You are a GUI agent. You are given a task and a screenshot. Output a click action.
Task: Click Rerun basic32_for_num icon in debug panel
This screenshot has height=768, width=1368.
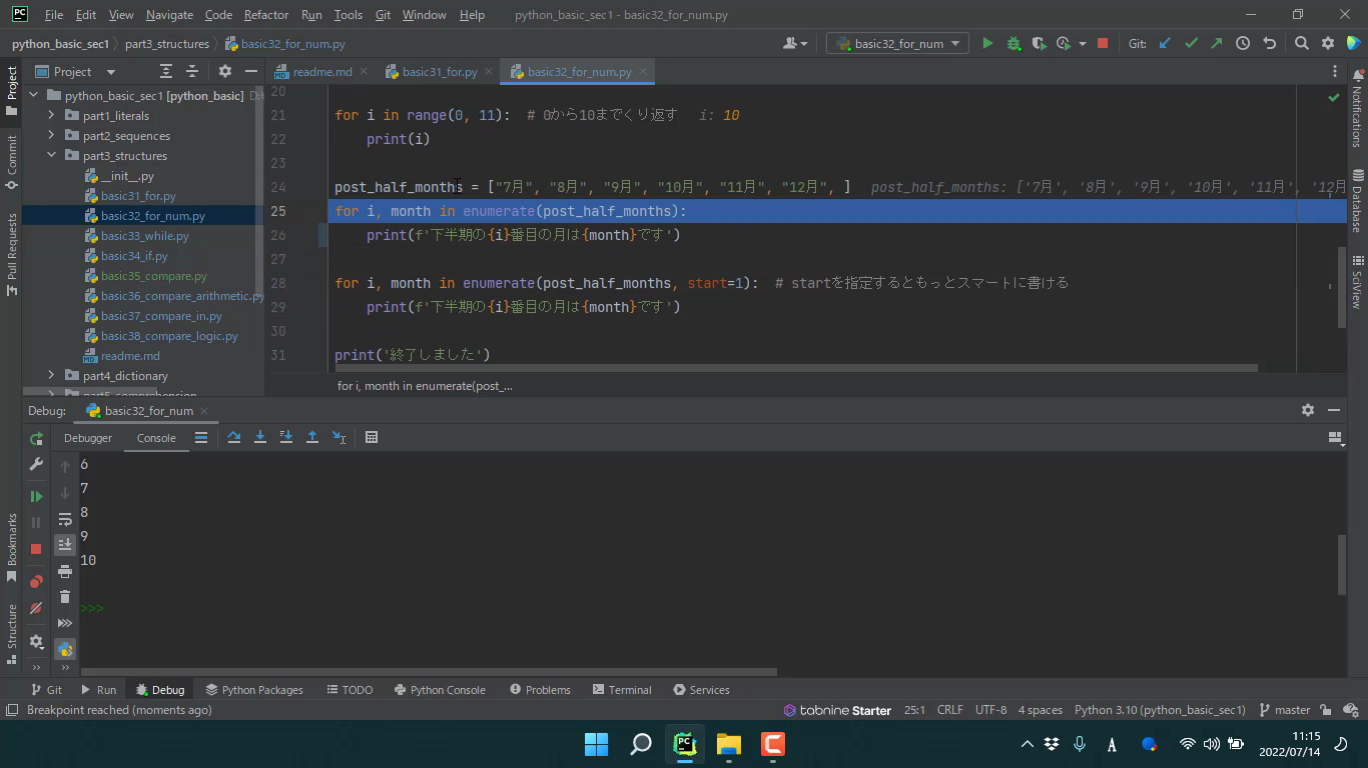point(36,439)
